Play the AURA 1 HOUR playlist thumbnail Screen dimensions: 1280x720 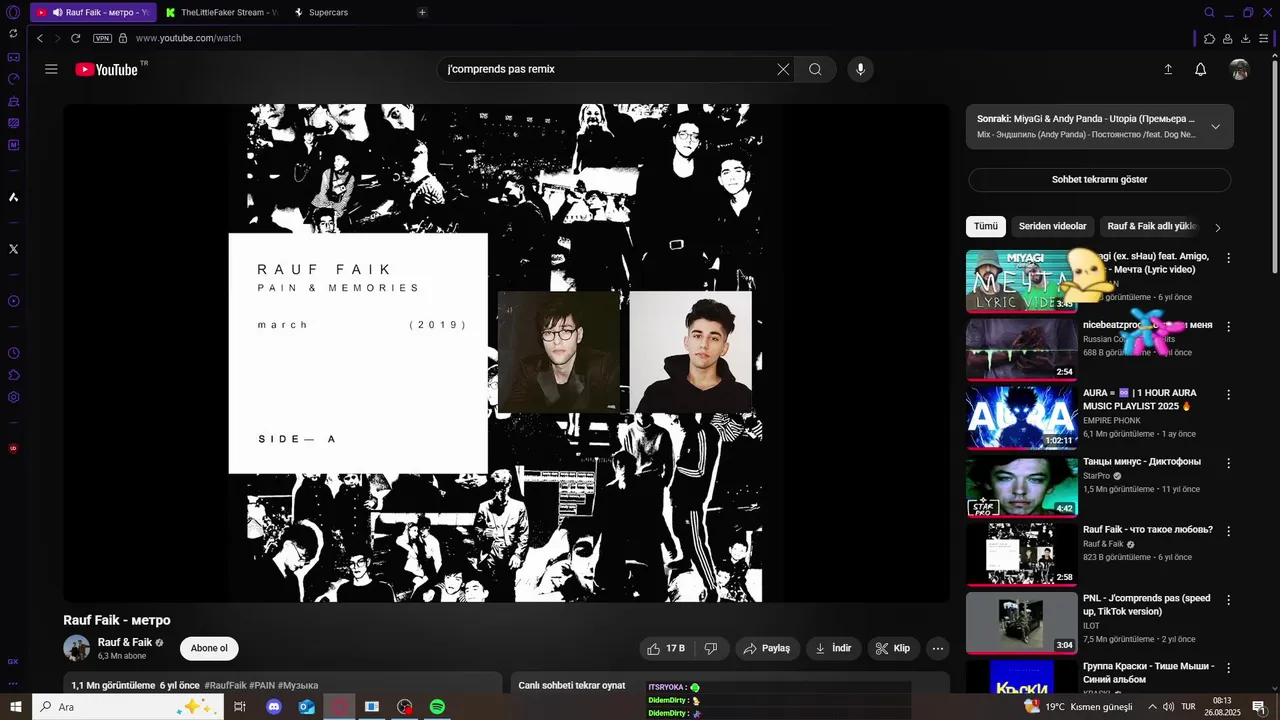pos(1022,417)
